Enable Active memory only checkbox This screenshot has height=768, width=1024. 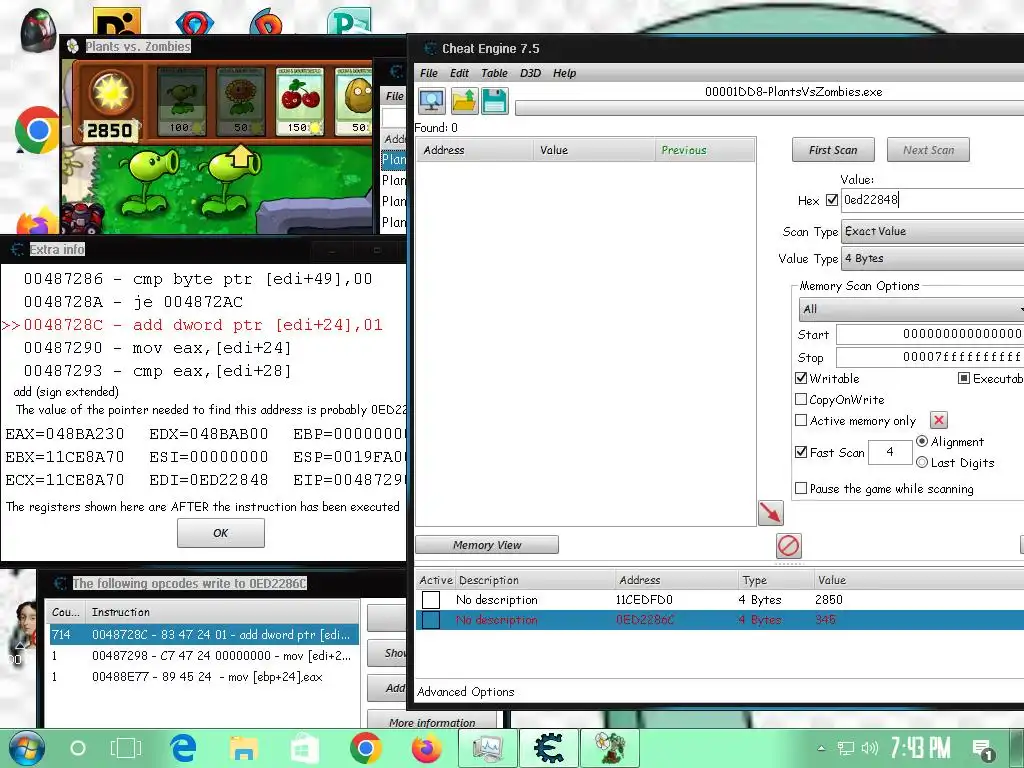801,420
